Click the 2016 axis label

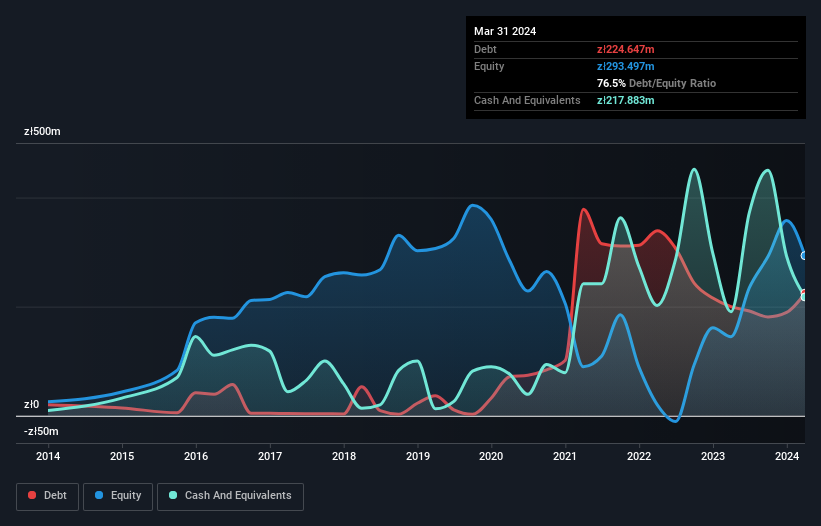196,456
